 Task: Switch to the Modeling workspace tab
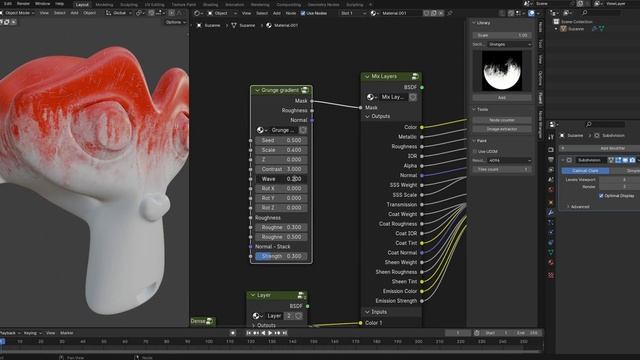[104, 4]
